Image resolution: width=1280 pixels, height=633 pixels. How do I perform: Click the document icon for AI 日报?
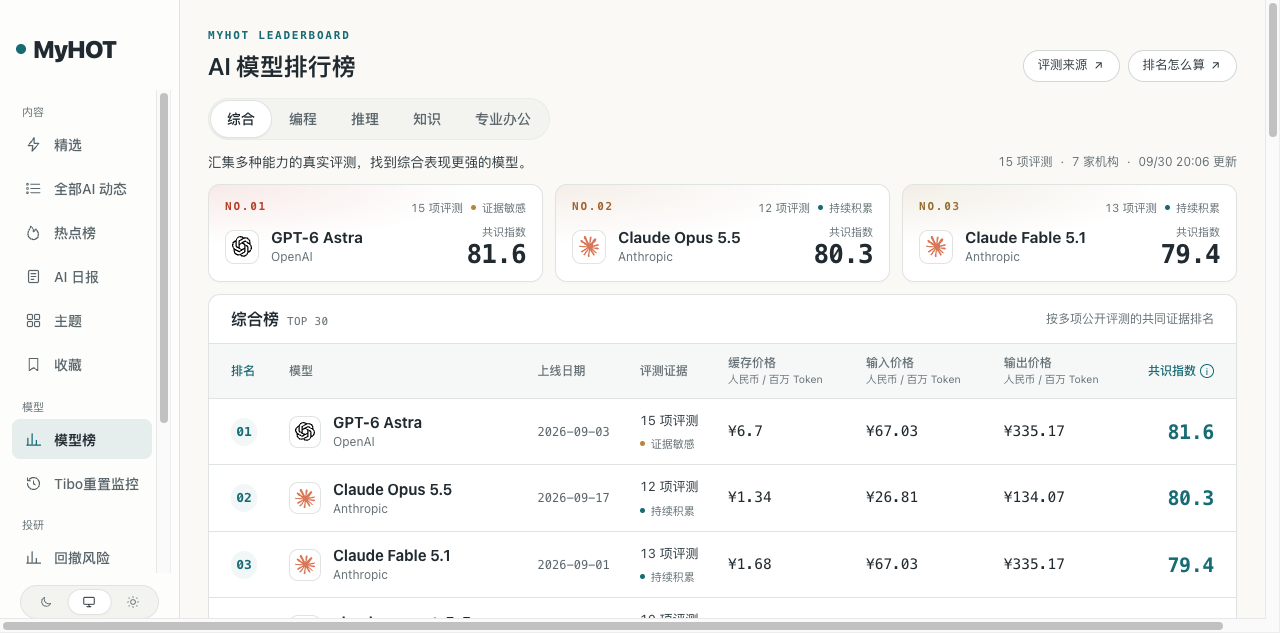click(33, 277)
